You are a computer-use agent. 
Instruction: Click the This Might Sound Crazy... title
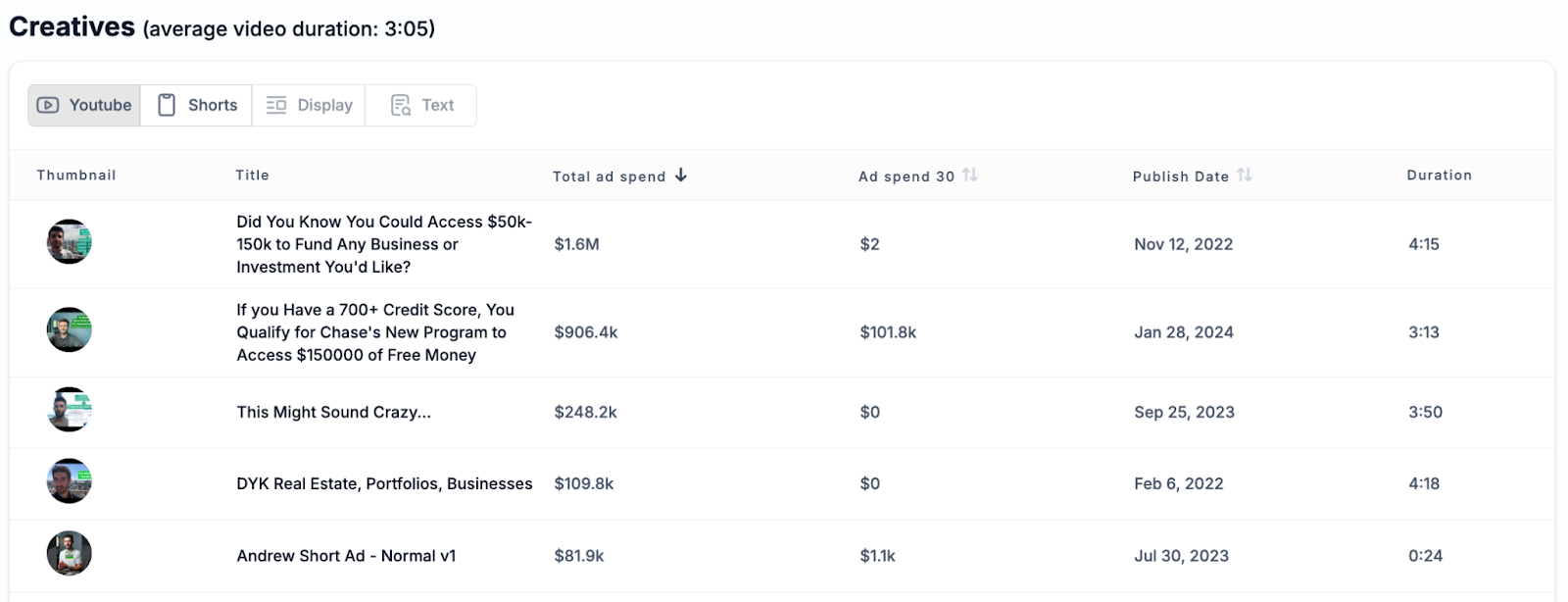[333, 412]
